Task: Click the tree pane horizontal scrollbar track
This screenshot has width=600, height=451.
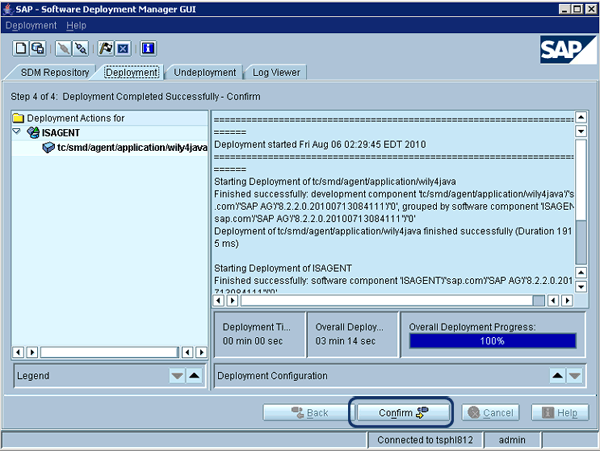Action: click(x=109, y=352)
